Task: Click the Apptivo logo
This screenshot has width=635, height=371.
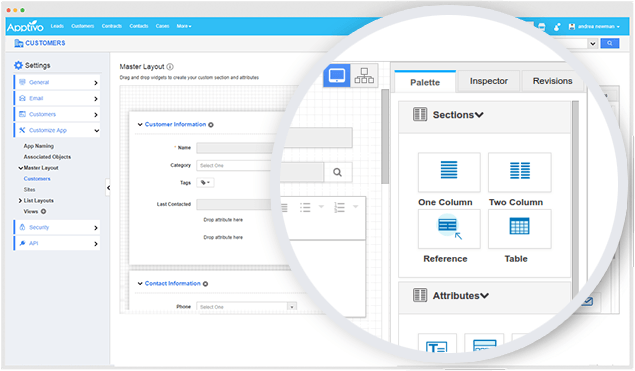Action: [x=25, y=27]
